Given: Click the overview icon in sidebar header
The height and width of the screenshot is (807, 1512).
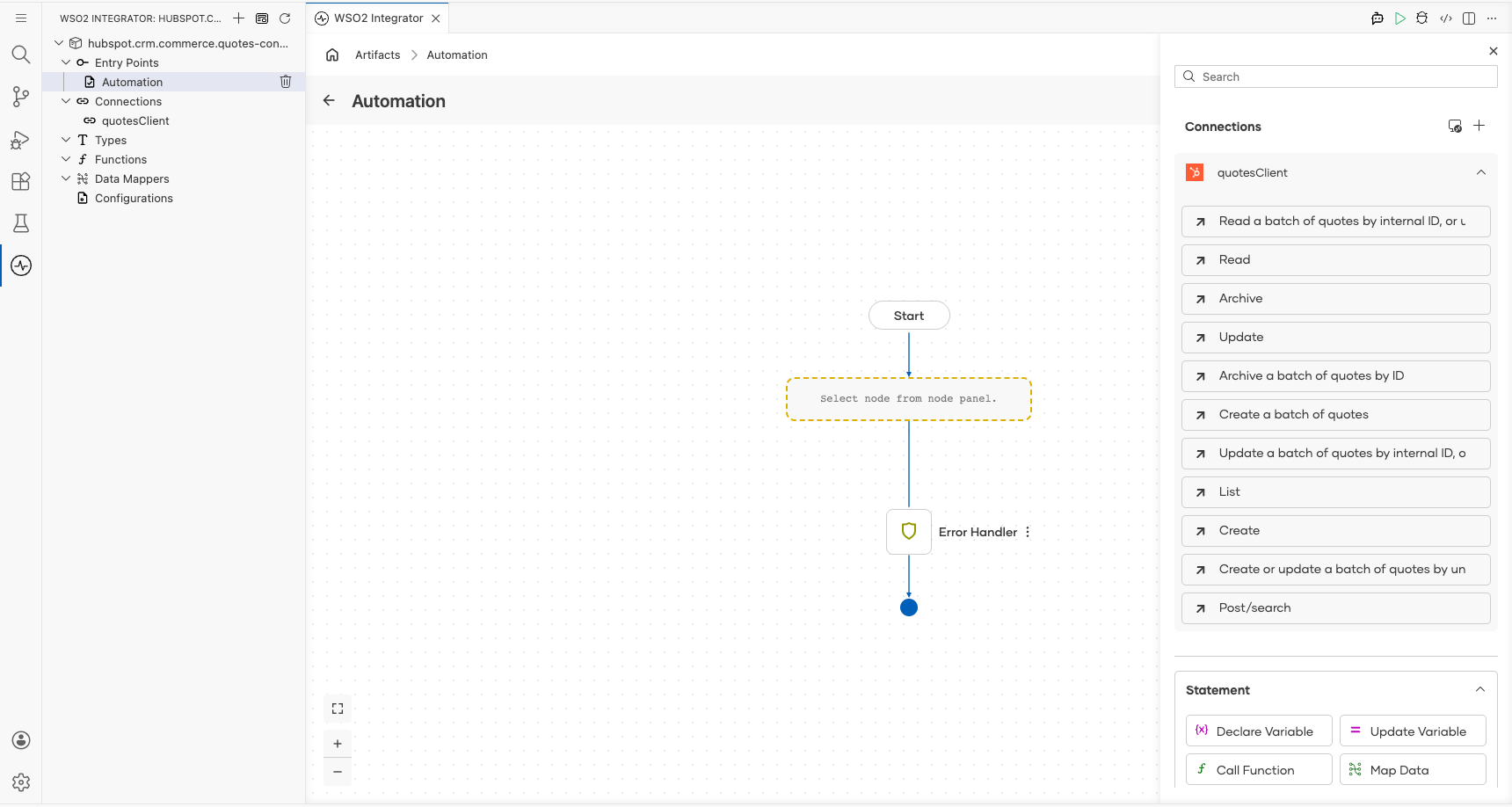Looking at the screenshot, I should tap(262, 18).
